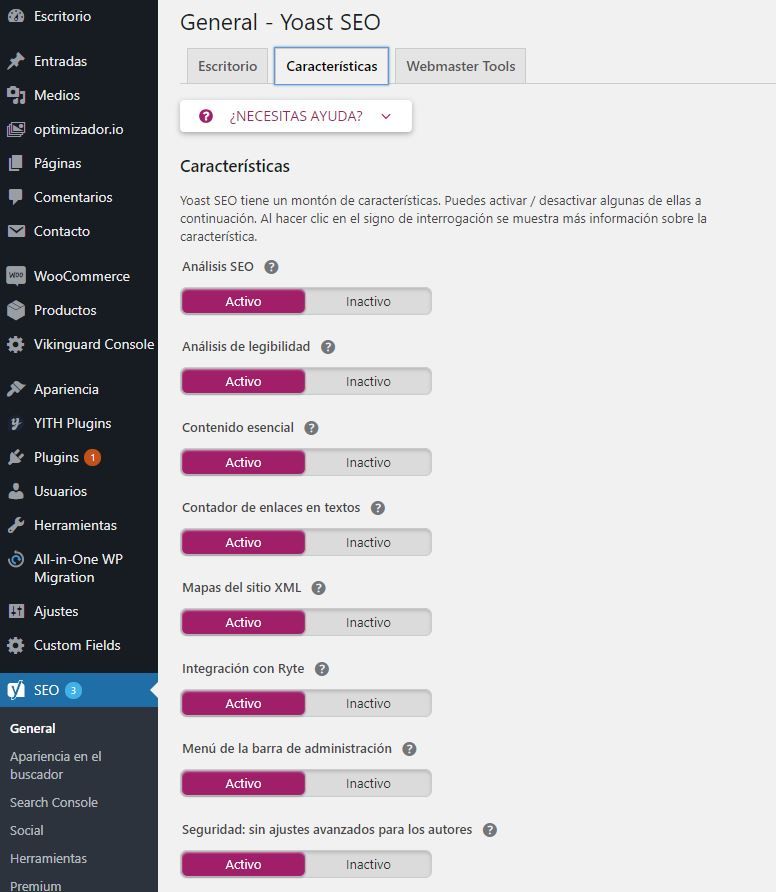Open the Vikinguard Console menu label
776x892 pixels.
(94, 344)
